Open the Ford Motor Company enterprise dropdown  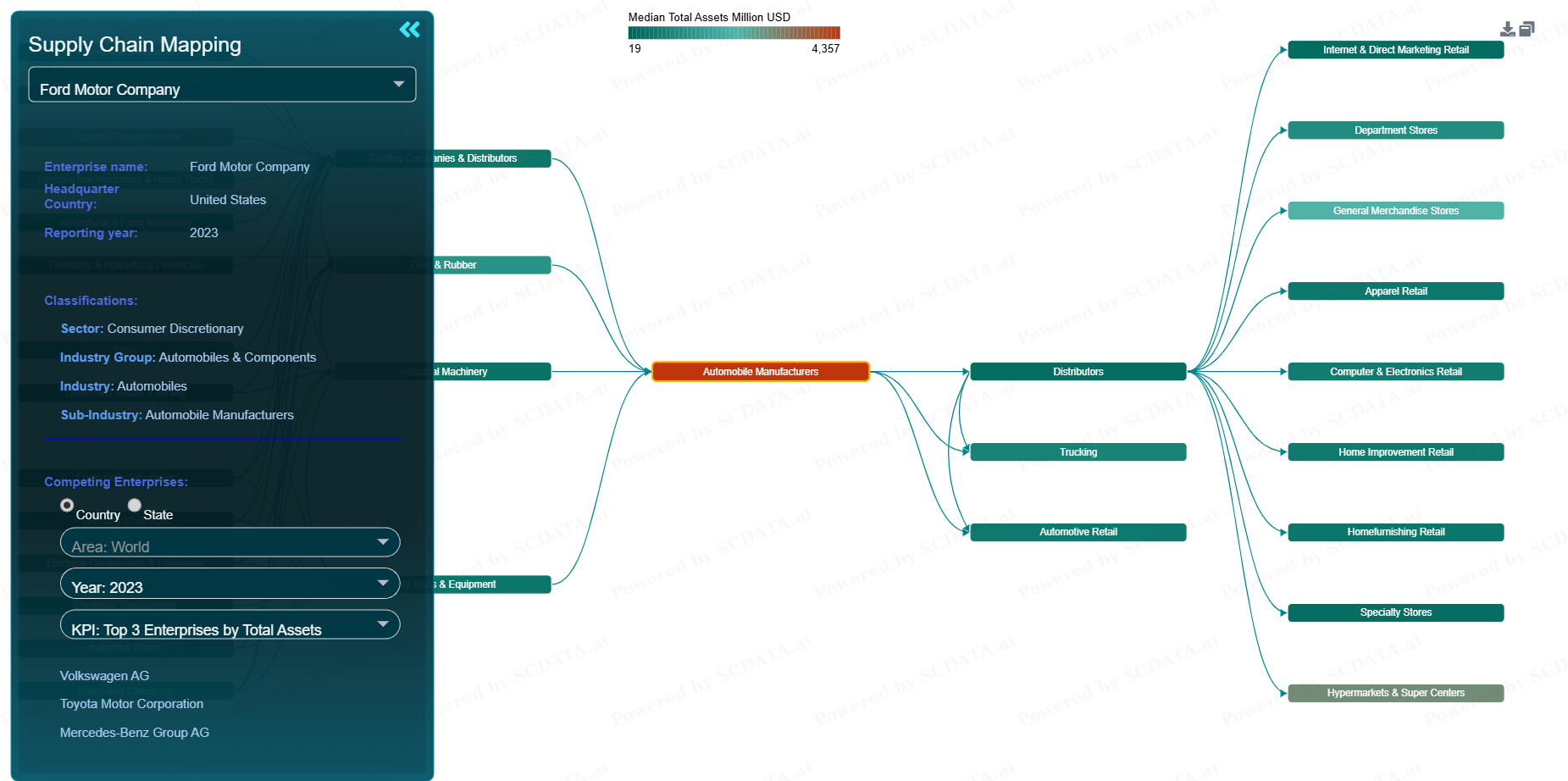(222, 85)
